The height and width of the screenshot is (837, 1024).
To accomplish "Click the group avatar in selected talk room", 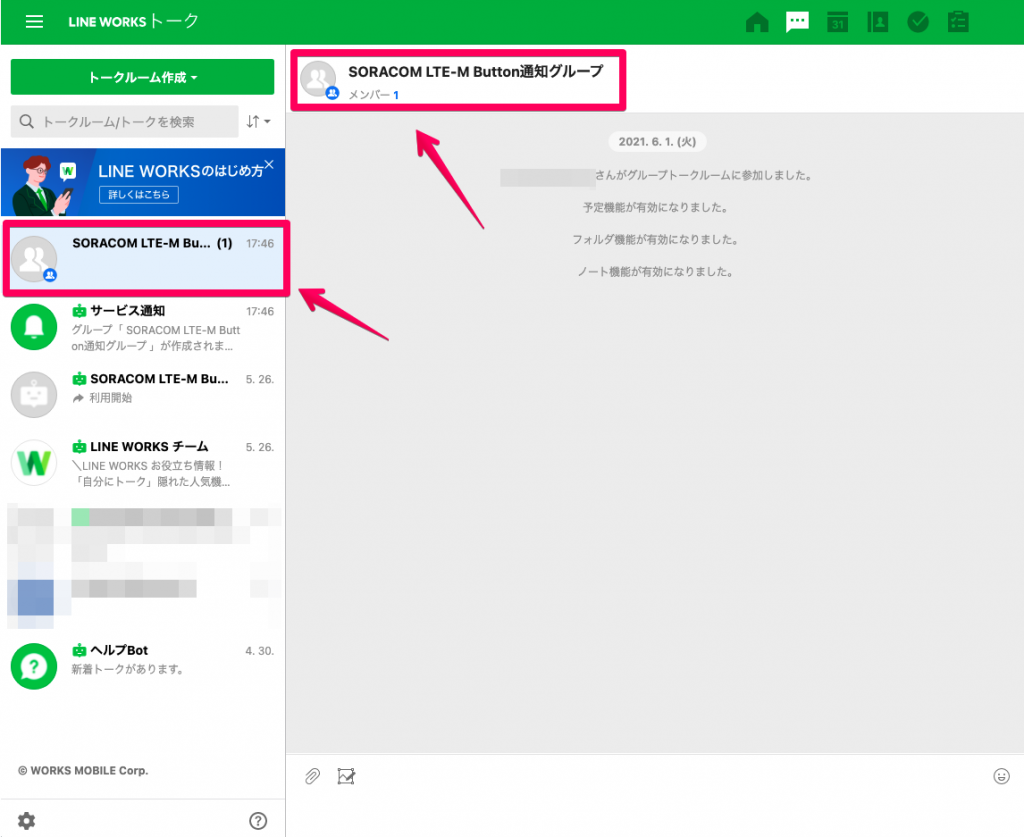I will (x=34, y=259).
